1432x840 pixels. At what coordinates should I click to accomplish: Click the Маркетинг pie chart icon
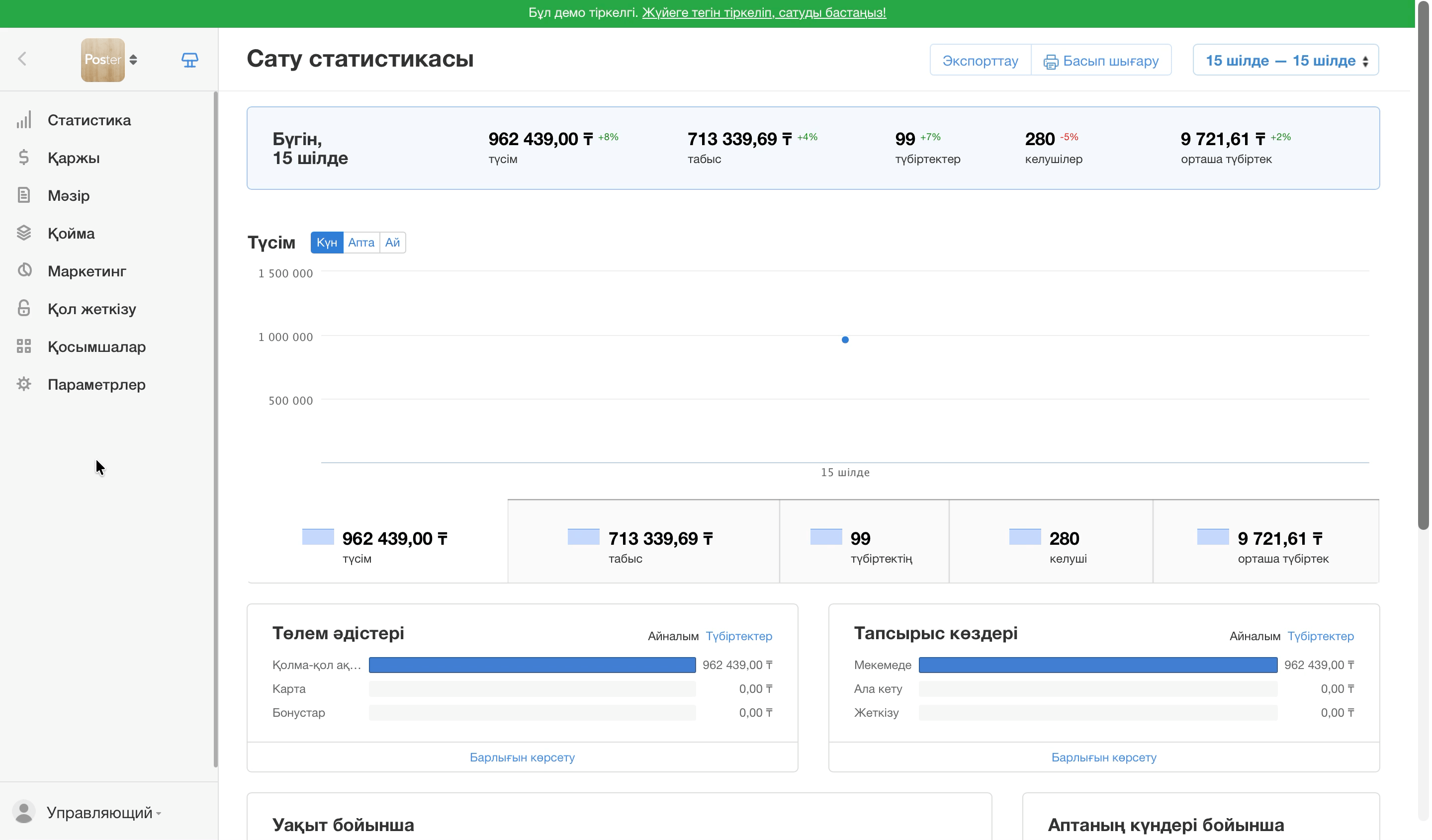pos(24,270)
